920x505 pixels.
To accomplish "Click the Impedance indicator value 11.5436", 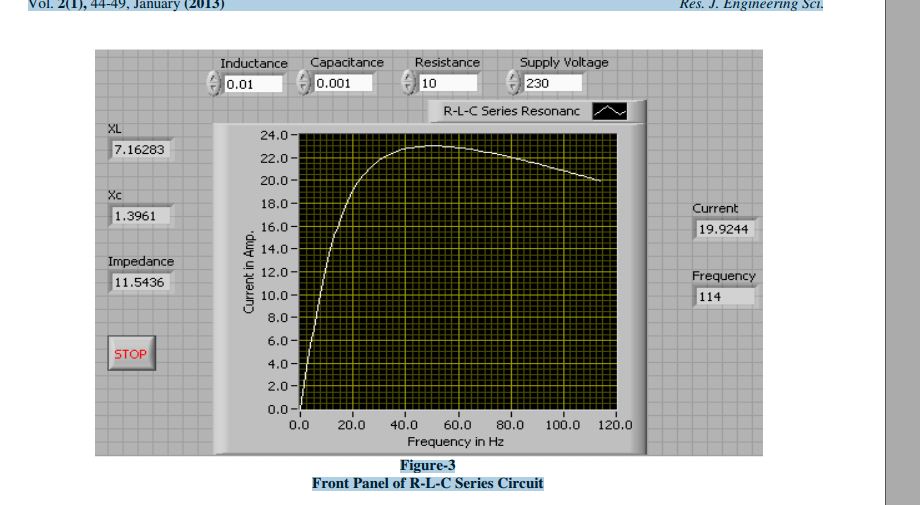I will click(140, 282).
